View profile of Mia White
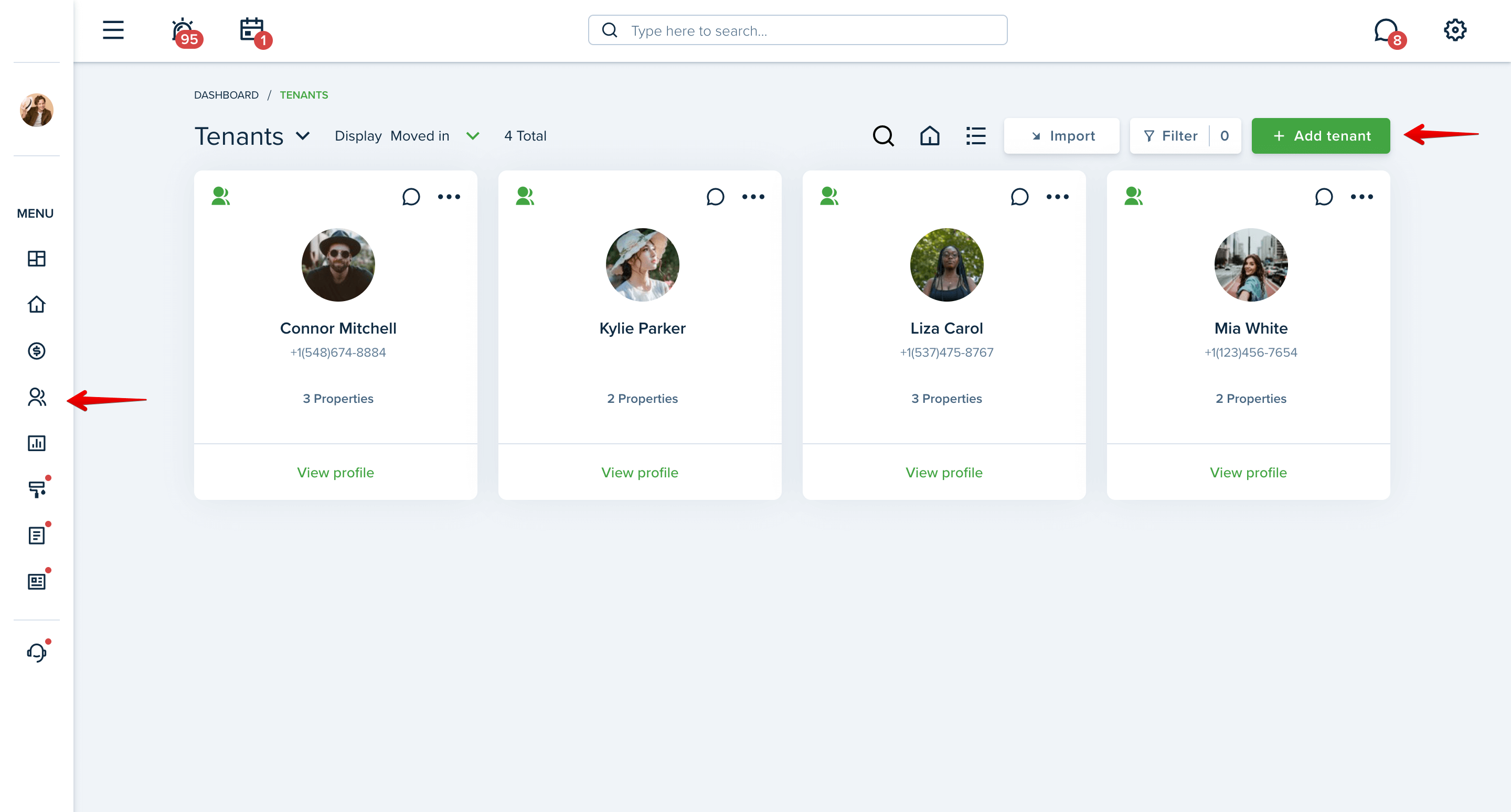 coord(1248,473)
